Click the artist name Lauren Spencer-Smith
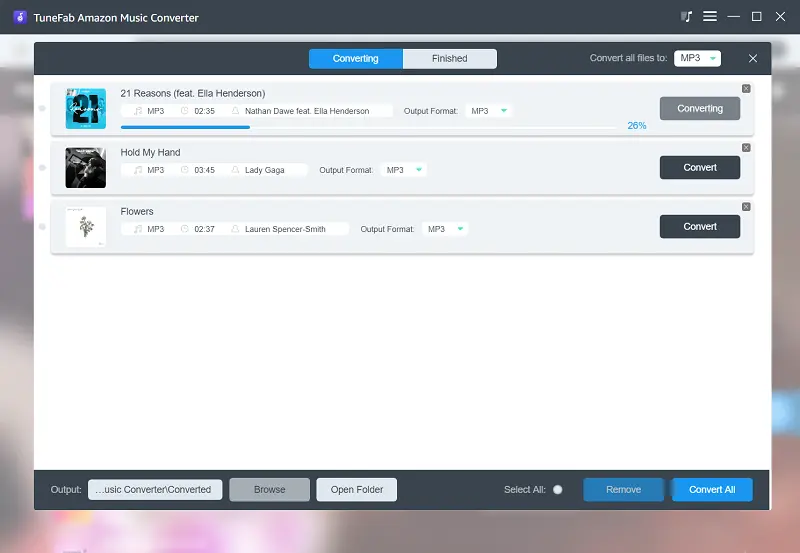 click(285, 229)
